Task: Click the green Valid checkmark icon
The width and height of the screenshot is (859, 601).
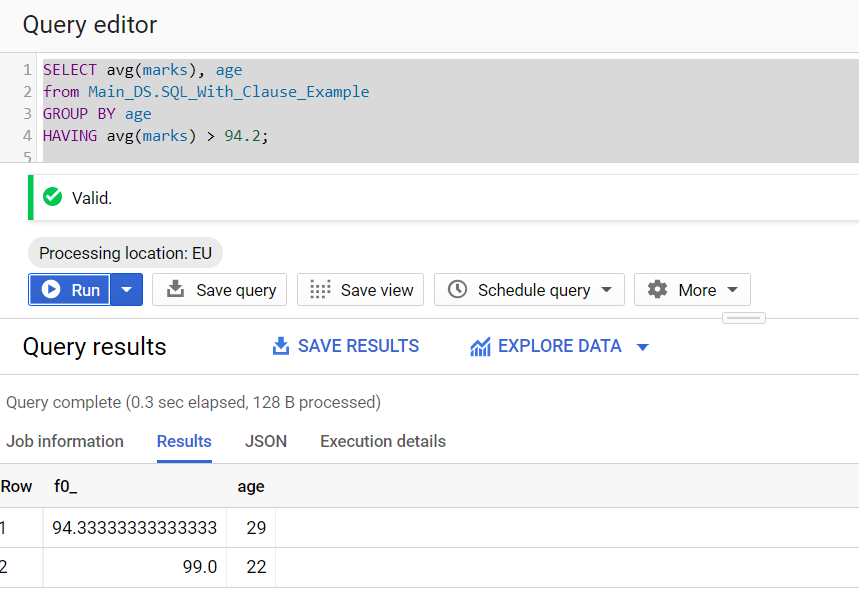Action: tap(52, 197)
